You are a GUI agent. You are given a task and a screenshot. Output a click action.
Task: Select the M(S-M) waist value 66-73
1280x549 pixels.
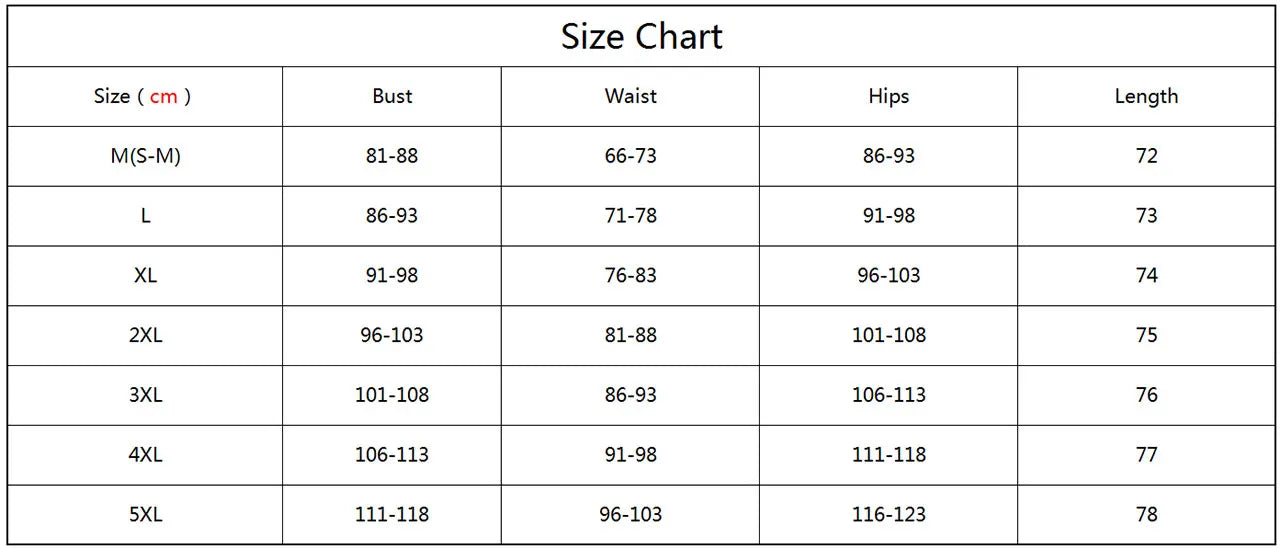pos(630,156)
